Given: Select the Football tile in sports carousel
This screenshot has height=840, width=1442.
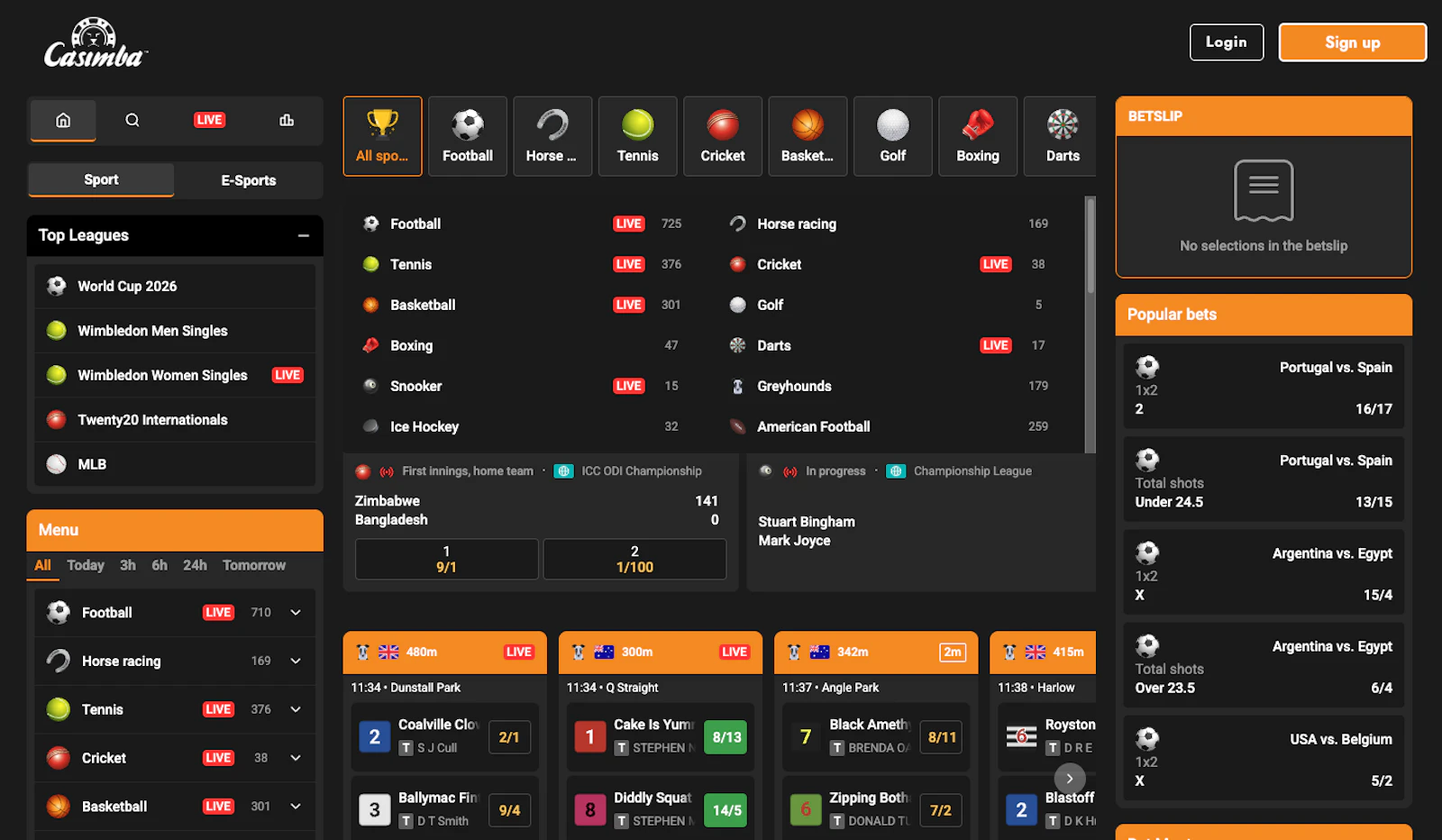Looking at the screenshot, I should (x=468, y=136).
